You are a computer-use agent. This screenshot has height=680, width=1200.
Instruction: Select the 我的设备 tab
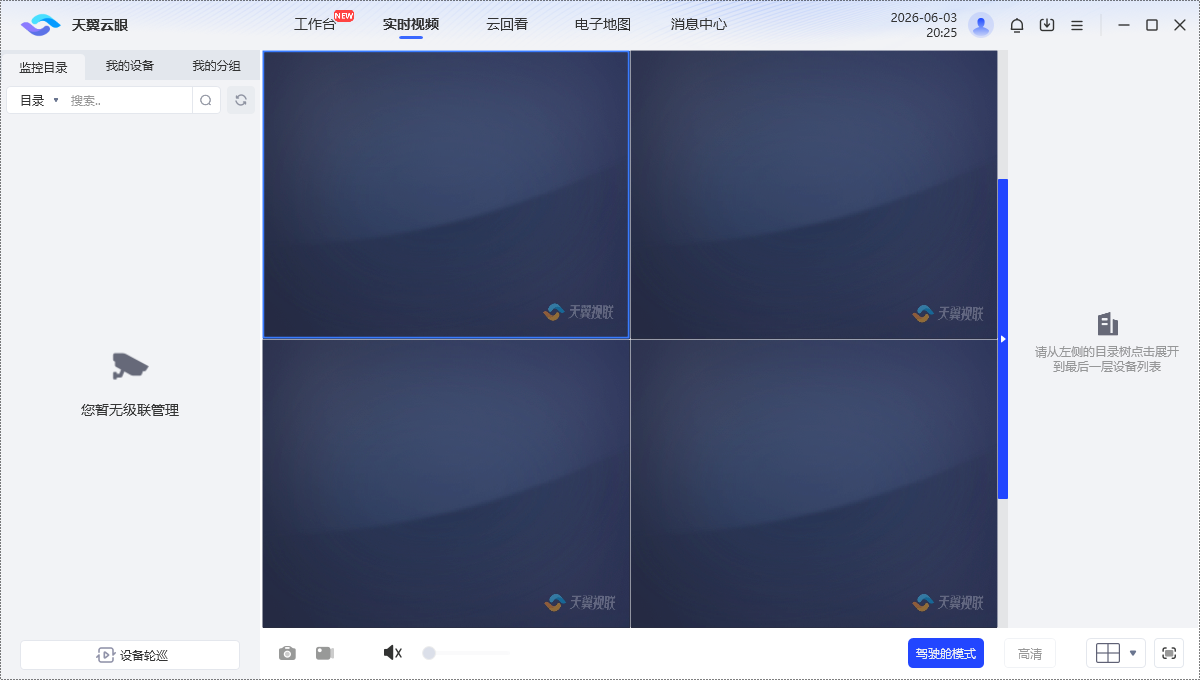point(130,66)
